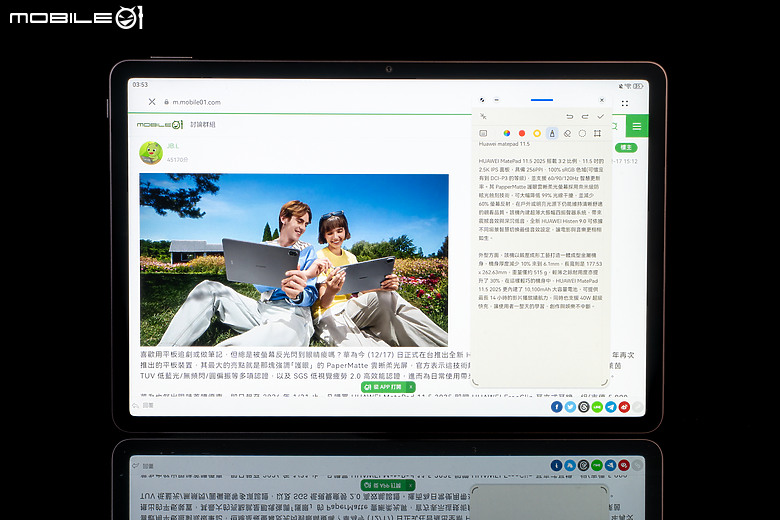Select the eraser tool

(567, 133)
